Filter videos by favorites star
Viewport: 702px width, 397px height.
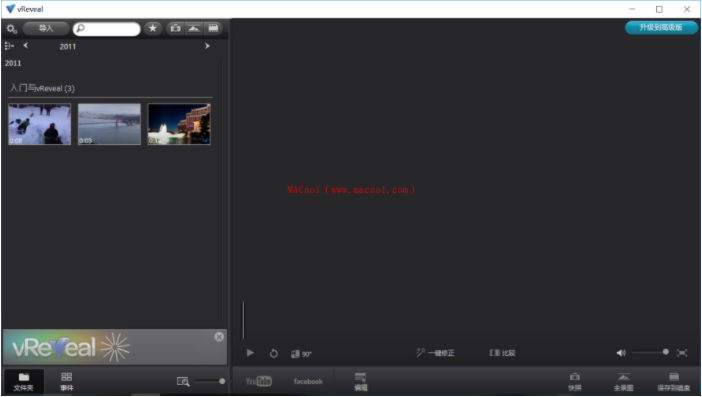coord(153,29)
